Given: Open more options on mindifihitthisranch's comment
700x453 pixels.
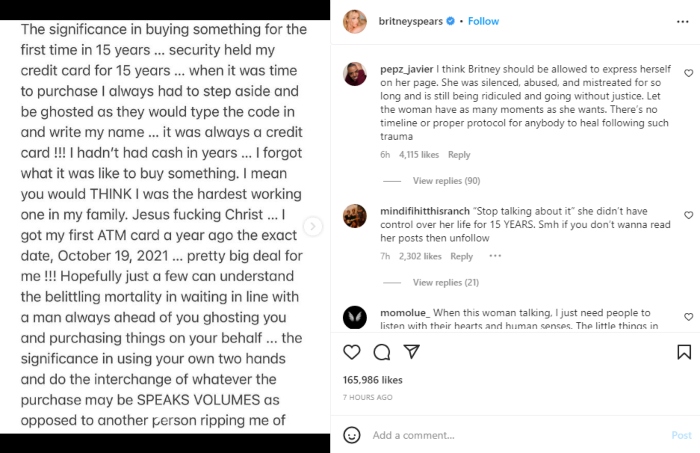Looking at the screenshot, I should [495, 256].
